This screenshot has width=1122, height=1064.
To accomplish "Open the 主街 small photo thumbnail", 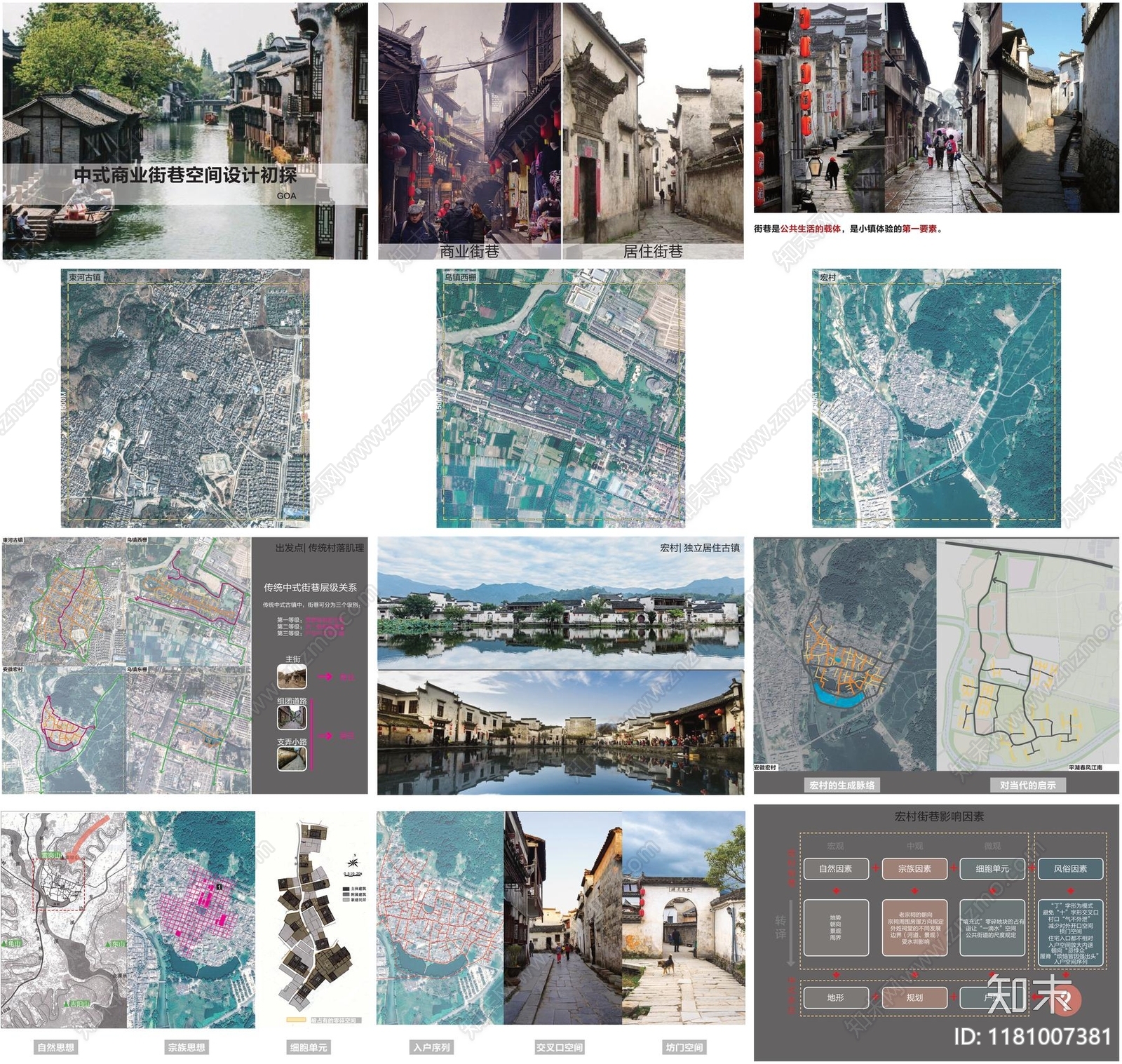I will 292,677.
